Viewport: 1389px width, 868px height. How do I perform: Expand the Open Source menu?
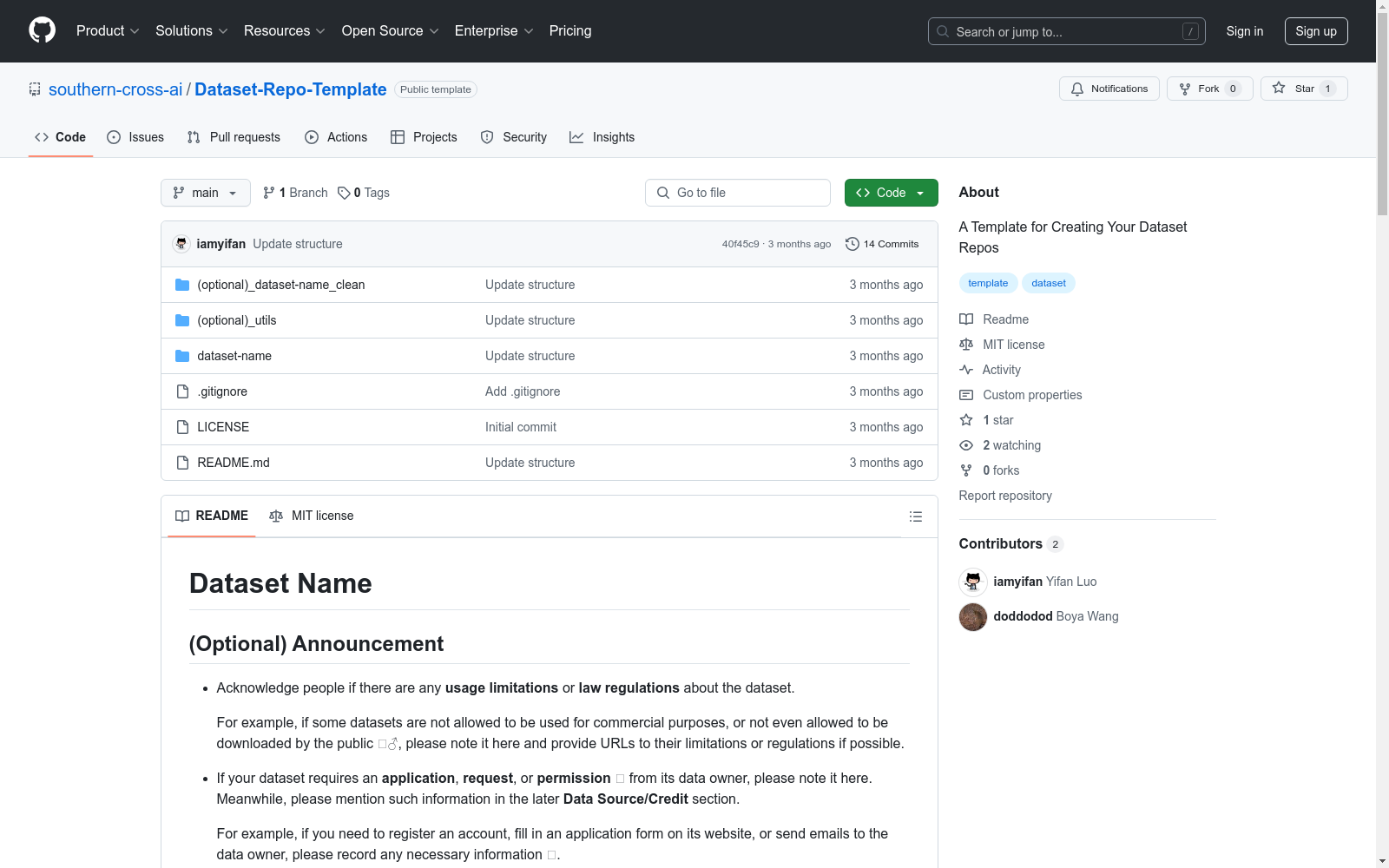pyautogui.click(x=391, y=30)
